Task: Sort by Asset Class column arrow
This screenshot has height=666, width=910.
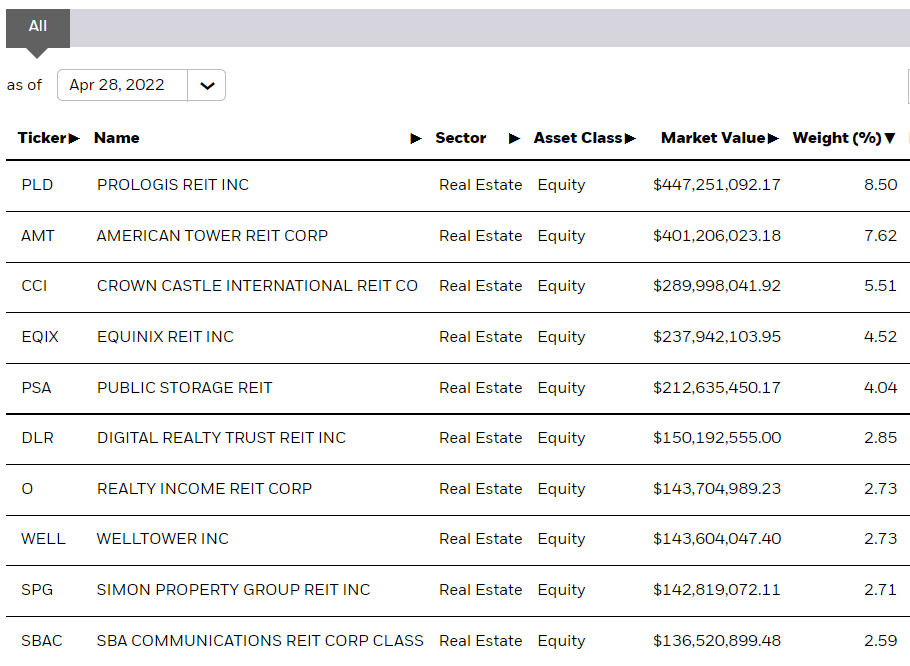Action: point(630,138)
